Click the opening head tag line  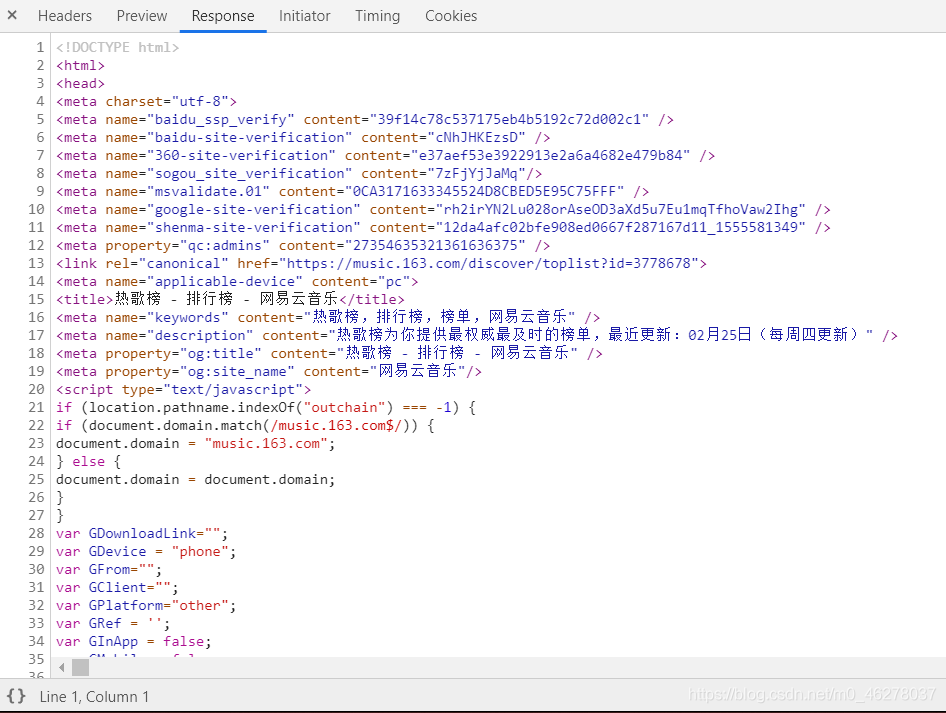click(80, 83)
